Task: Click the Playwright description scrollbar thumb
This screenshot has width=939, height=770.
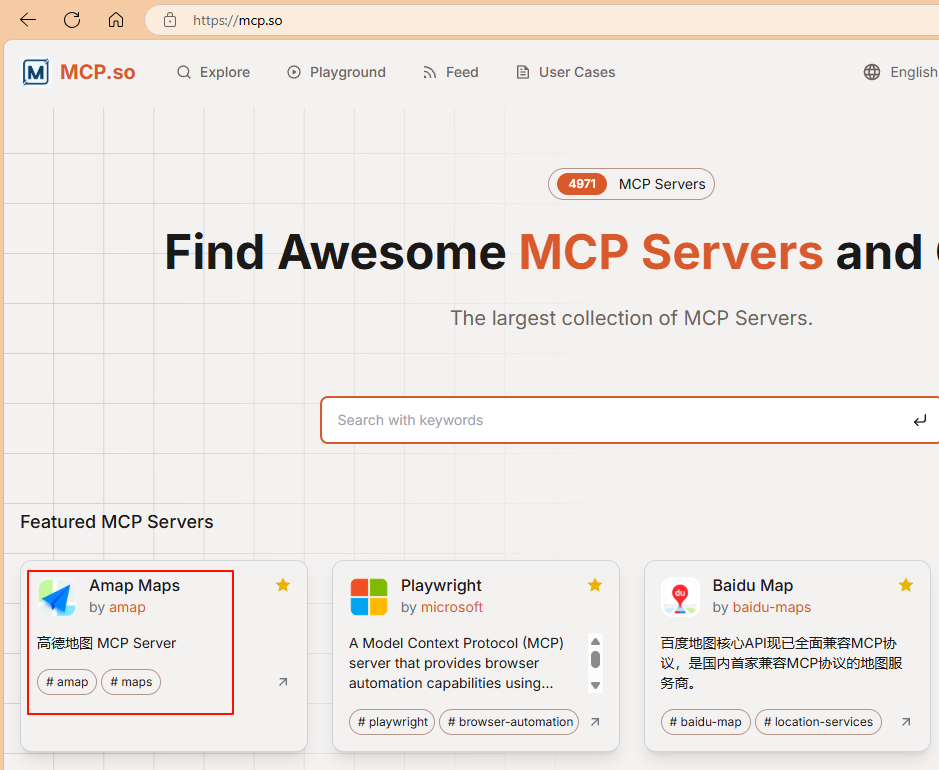Action: [x=595, y=659]
